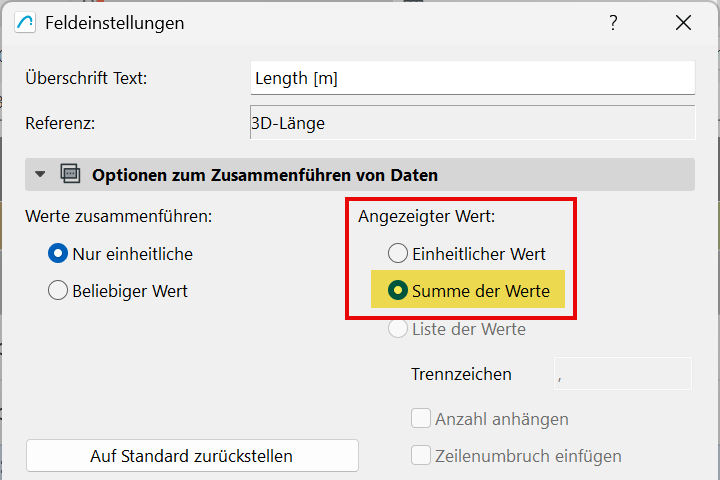Focus the Überschrift Text input field
720x480 pixels.
pos(472,78)
